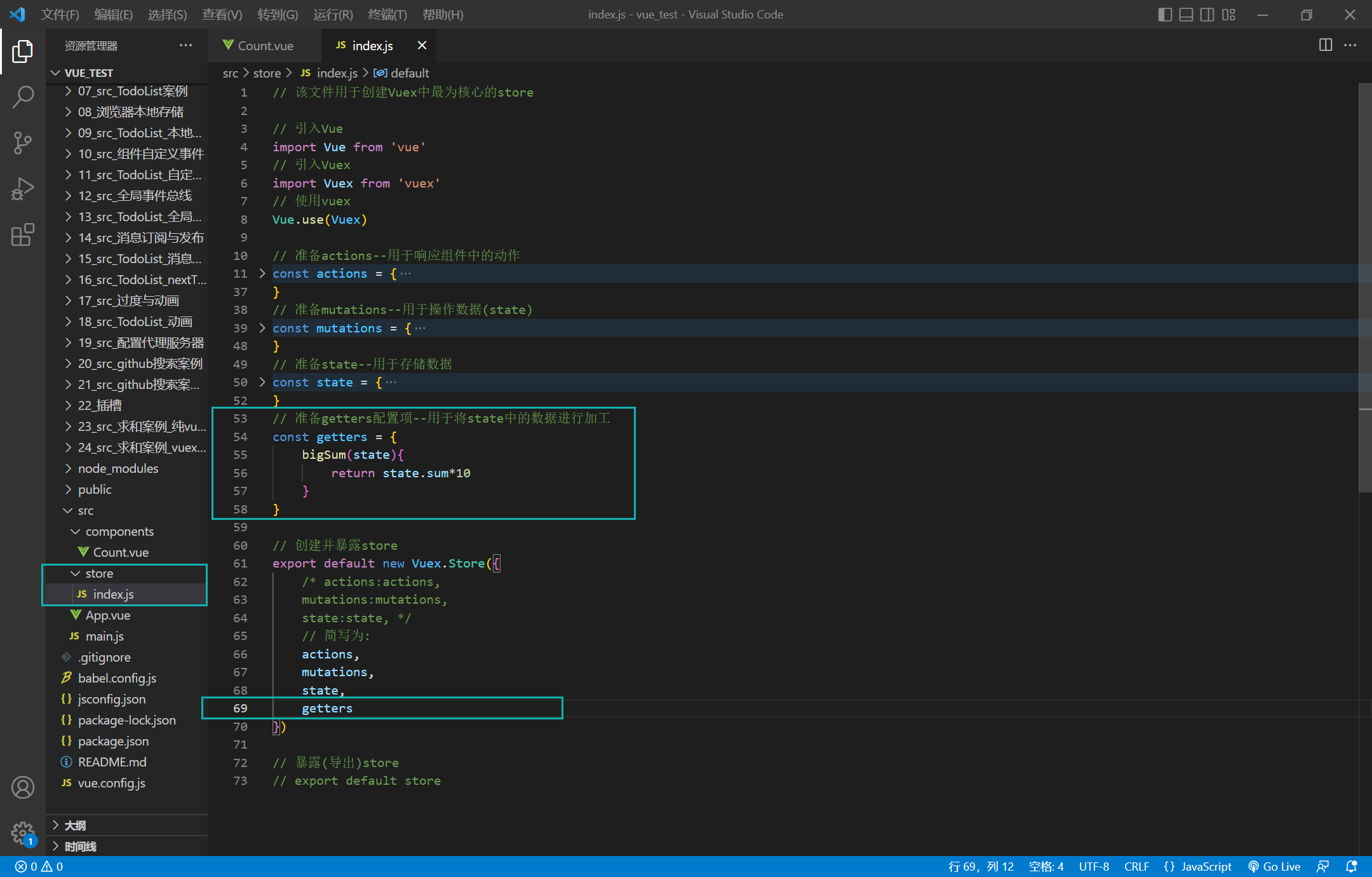
Task: Unfold the const state block on line 50
Action: [262, 382]
